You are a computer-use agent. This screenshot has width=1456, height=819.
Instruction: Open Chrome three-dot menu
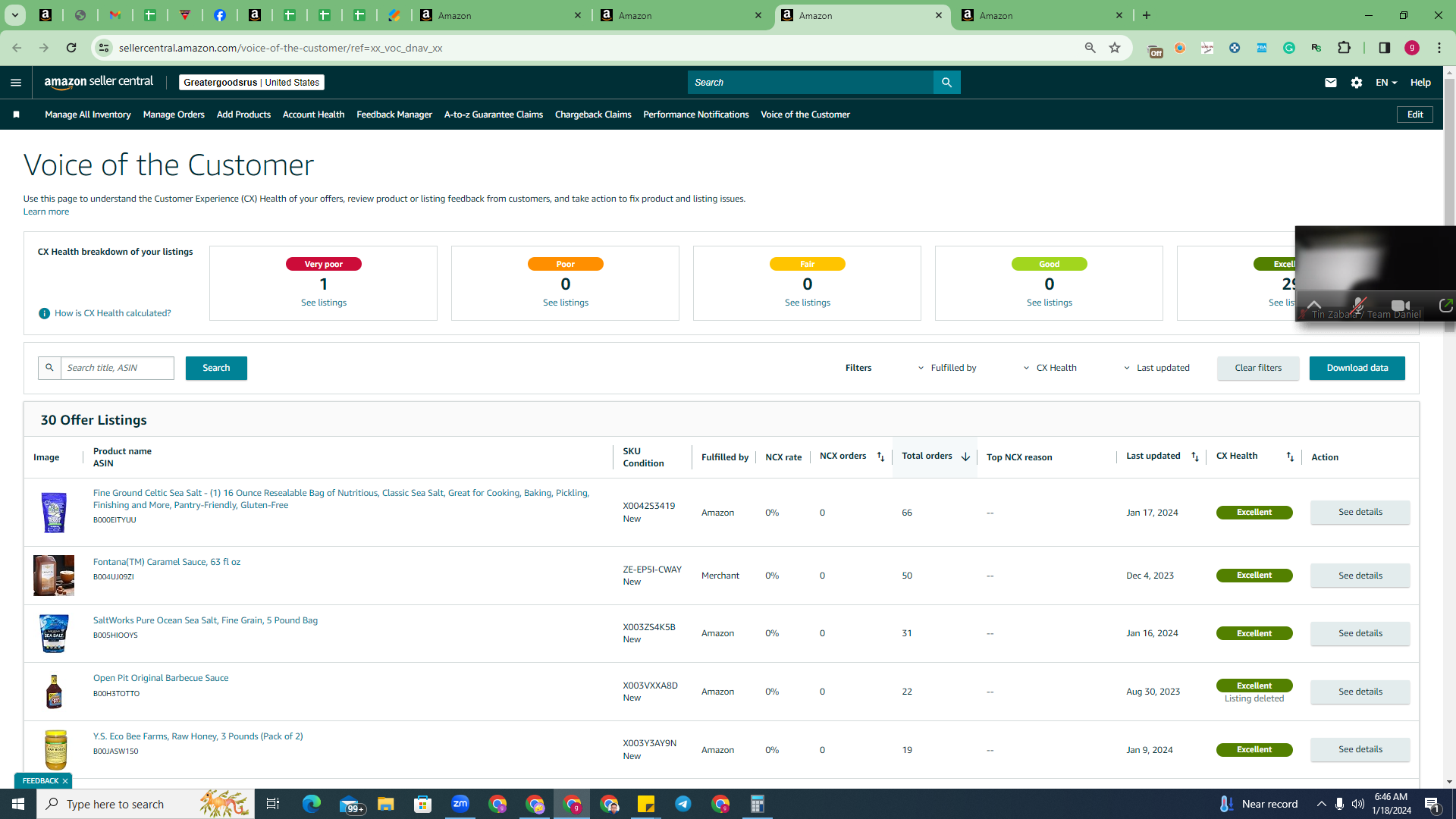1439,48
